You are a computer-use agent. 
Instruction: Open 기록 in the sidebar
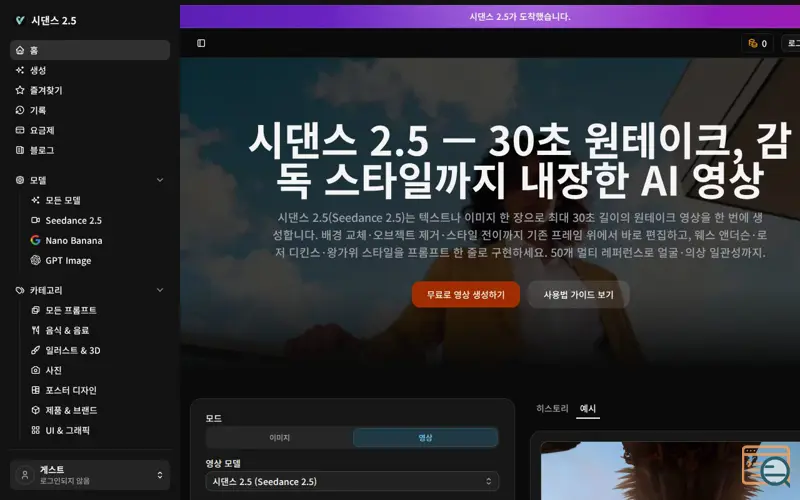point(90,110)
